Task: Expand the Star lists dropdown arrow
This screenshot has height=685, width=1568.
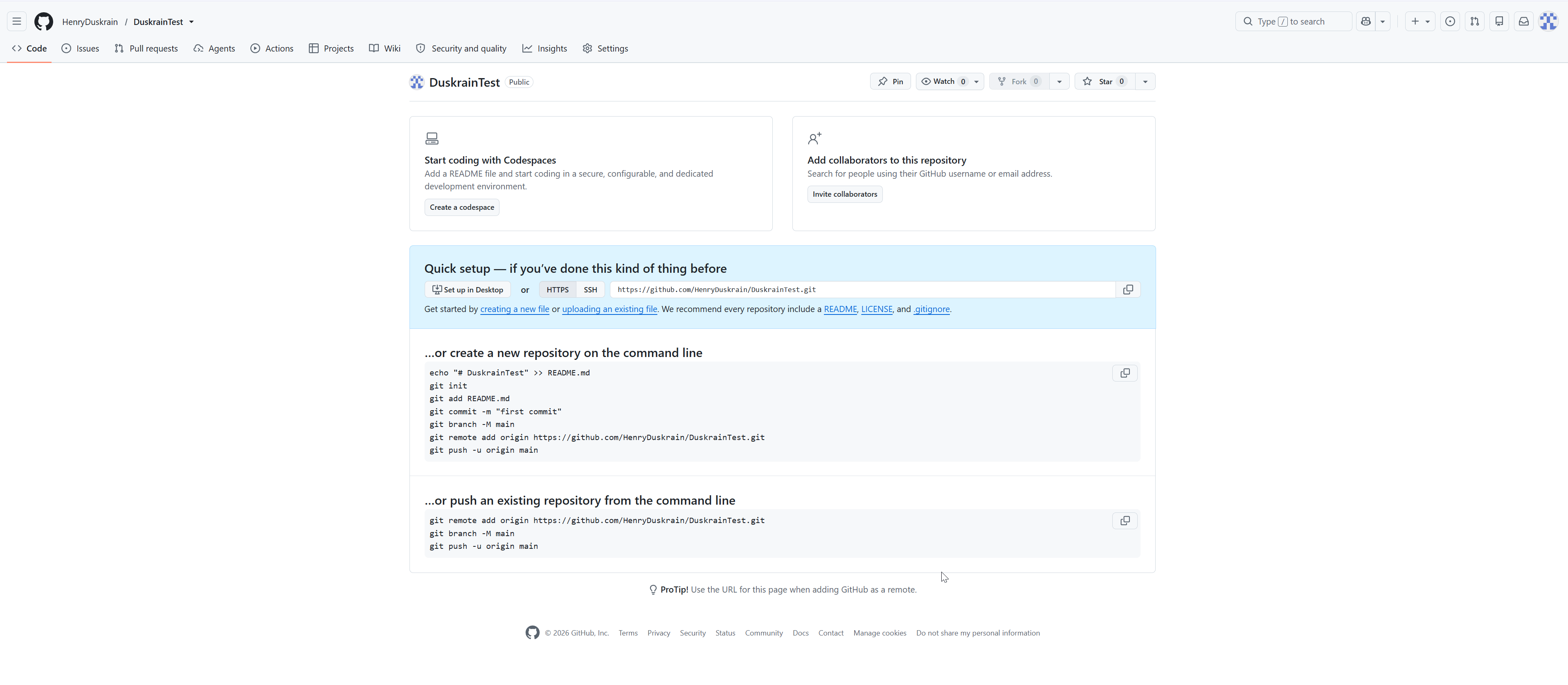Action: click(x=1145, y=81)
